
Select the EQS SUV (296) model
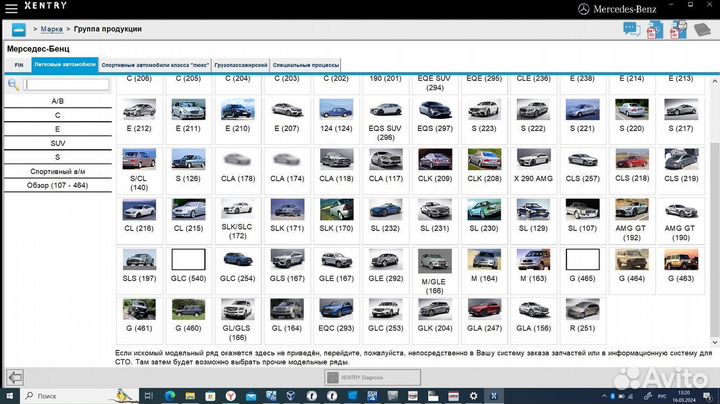pos(384,116)
